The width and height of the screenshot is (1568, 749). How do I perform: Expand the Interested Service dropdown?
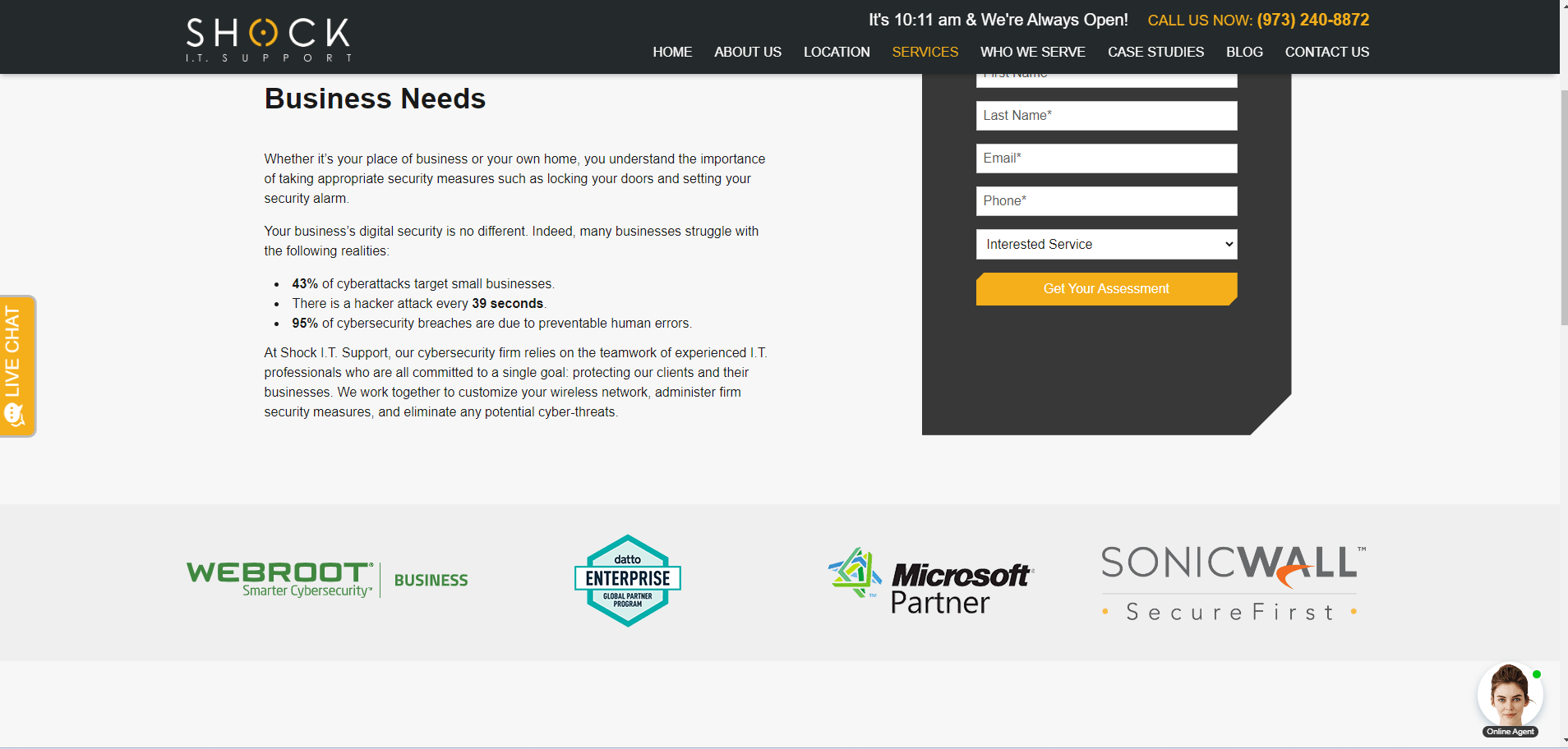click(1106, 244)
